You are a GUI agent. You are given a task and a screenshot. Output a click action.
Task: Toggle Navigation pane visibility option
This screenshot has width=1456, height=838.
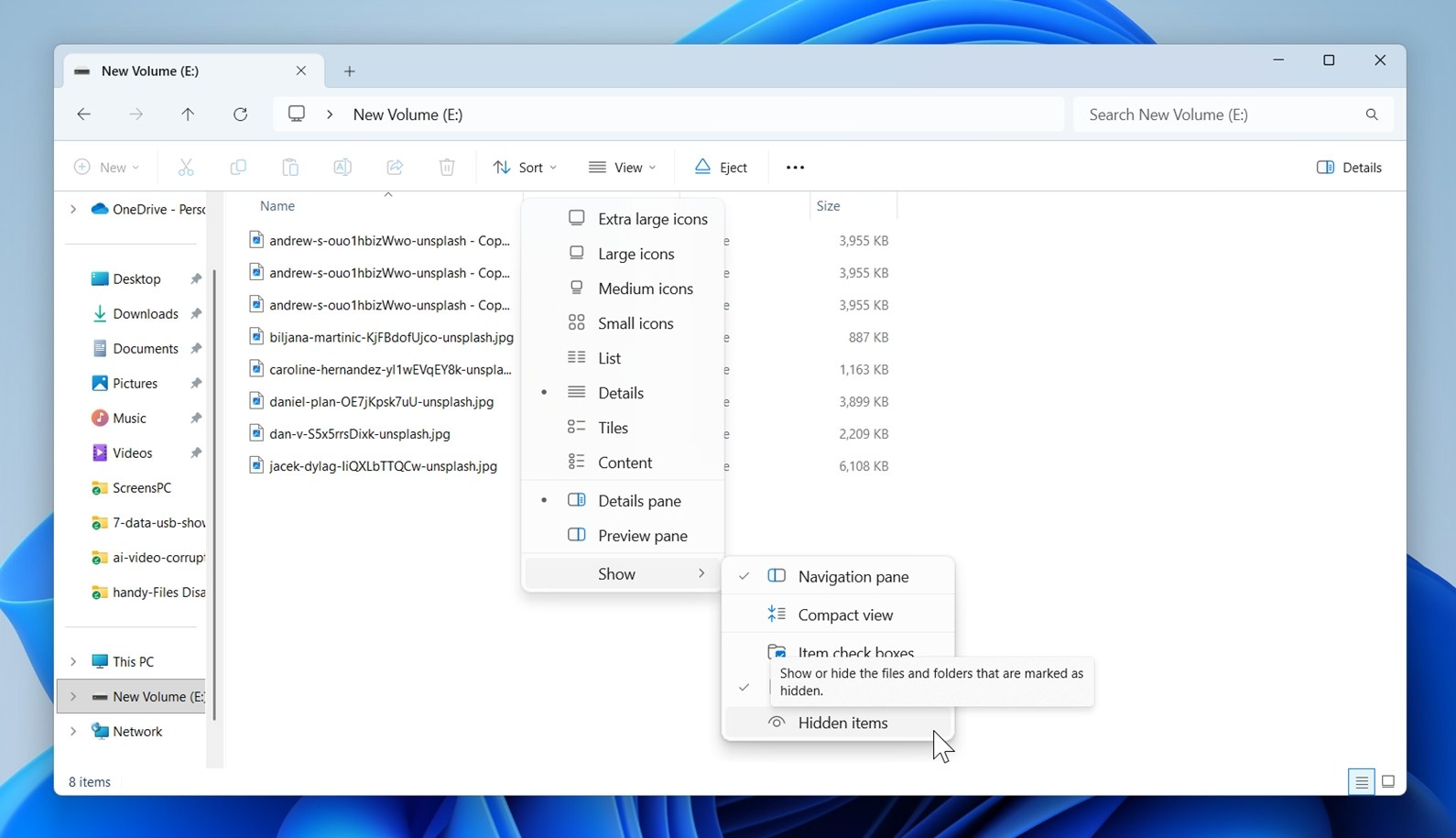click(853, 576)
